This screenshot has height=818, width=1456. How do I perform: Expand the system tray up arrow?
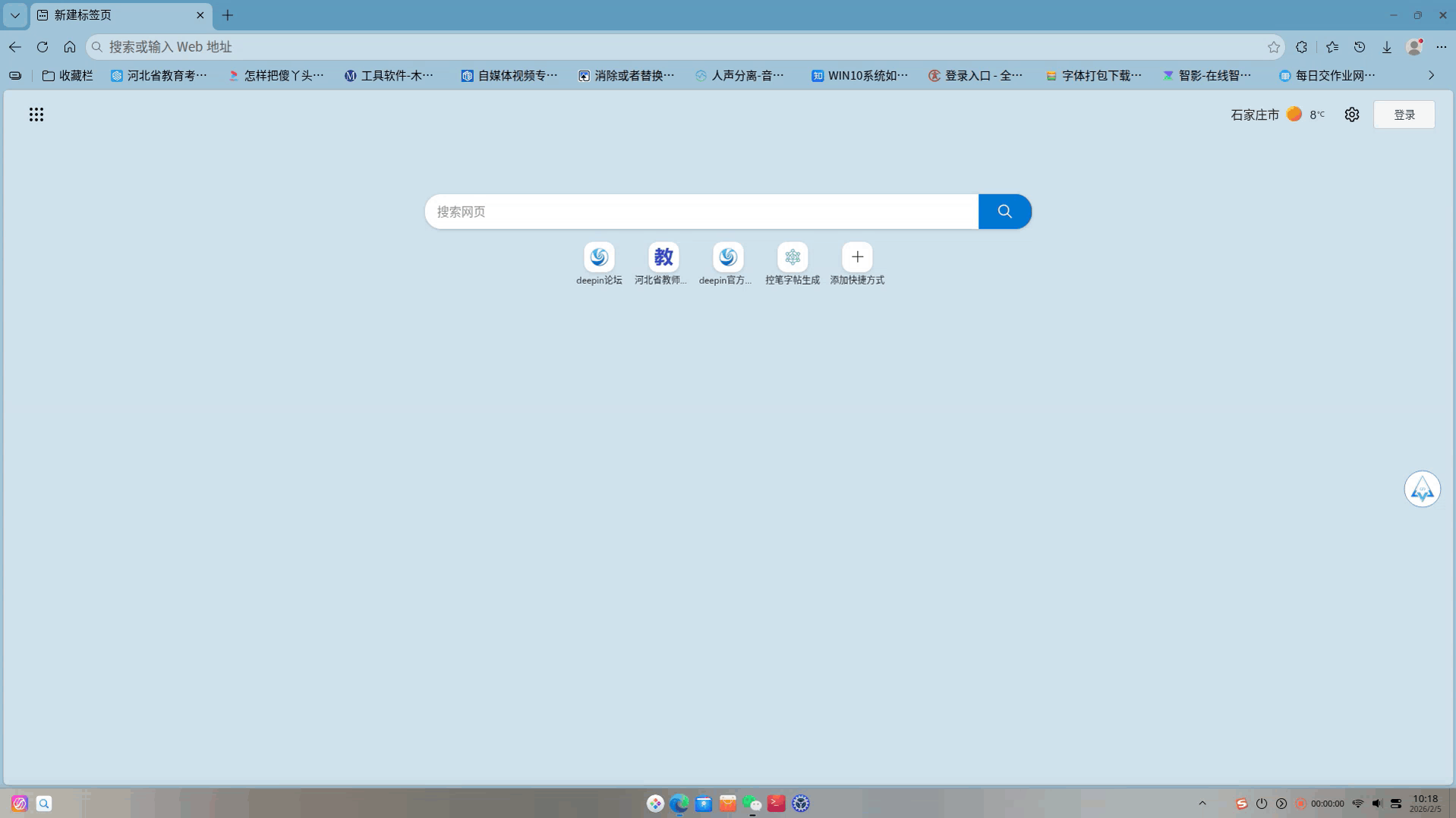[1202, 804]
